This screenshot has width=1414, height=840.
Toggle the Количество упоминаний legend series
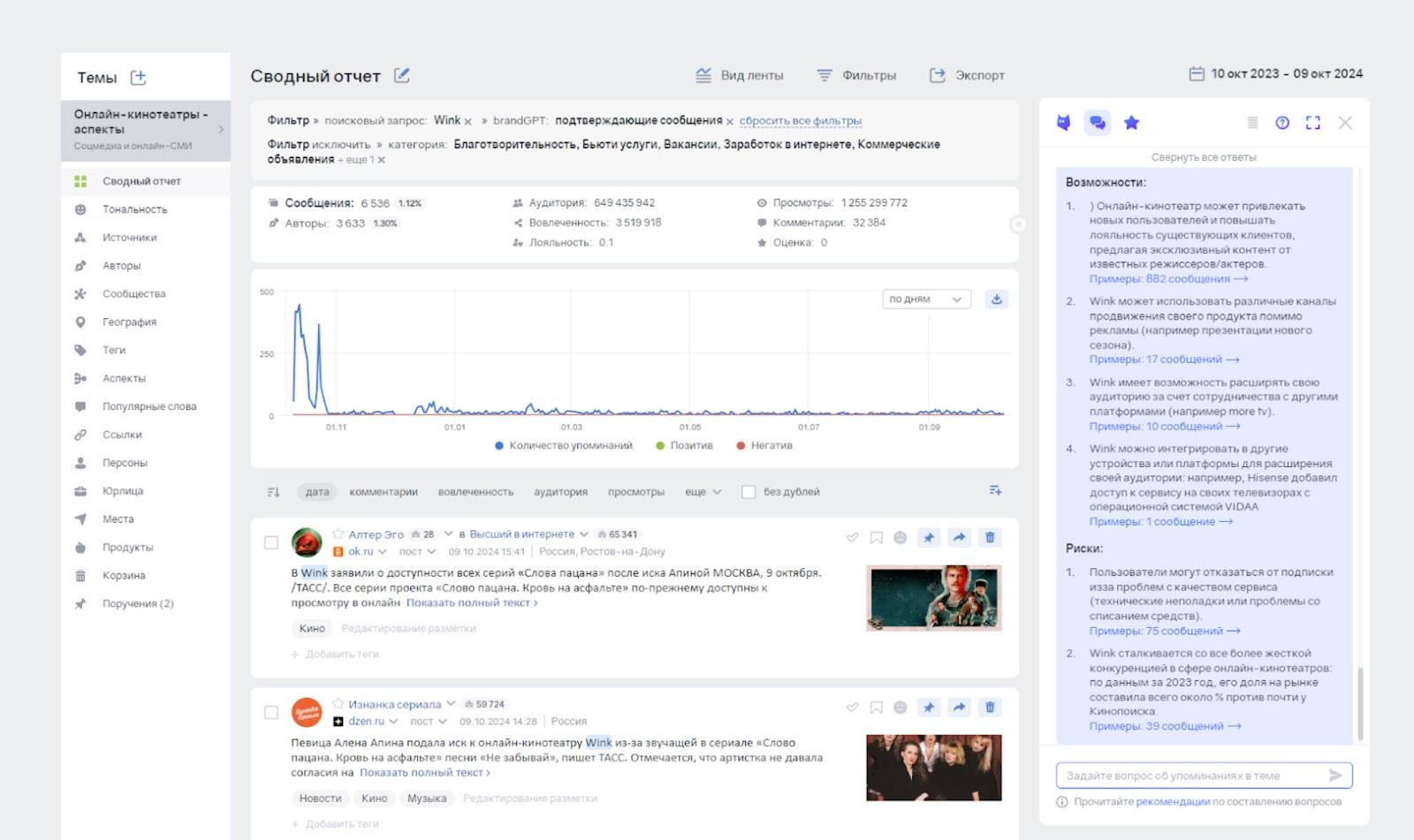[564, 446]
